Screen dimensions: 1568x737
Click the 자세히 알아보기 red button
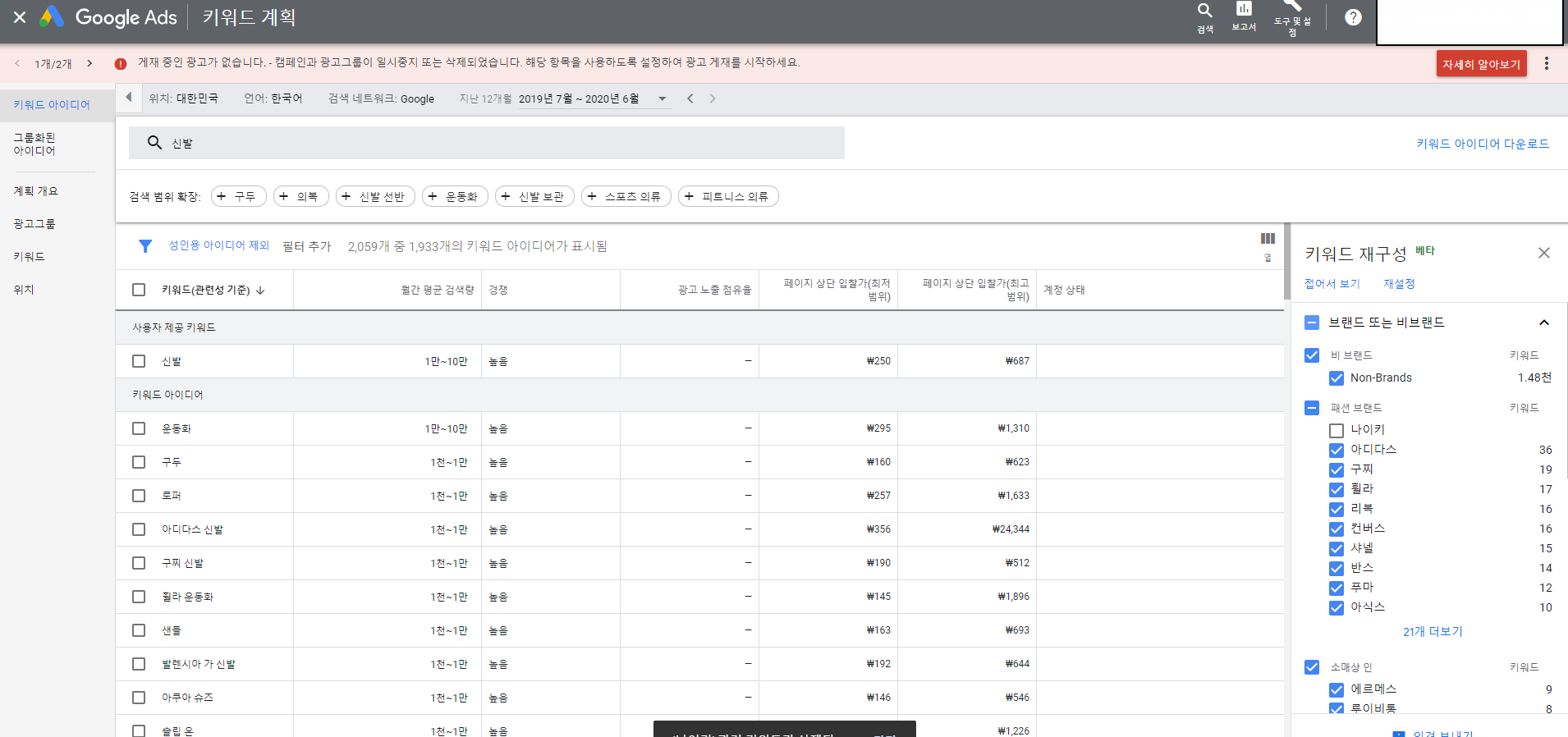tap(1482, 64)
